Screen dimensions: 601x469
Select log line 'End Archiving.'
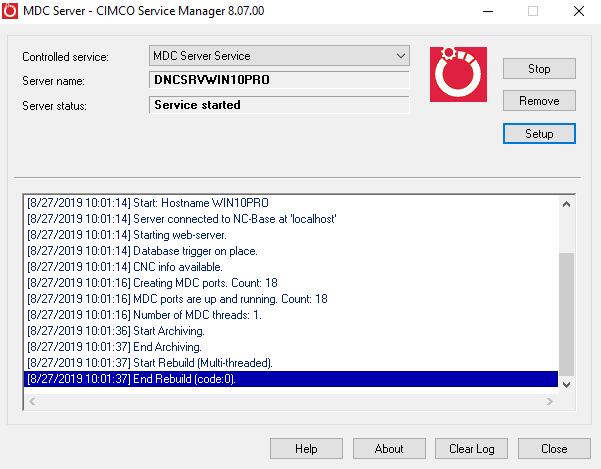tap(291, 347)
